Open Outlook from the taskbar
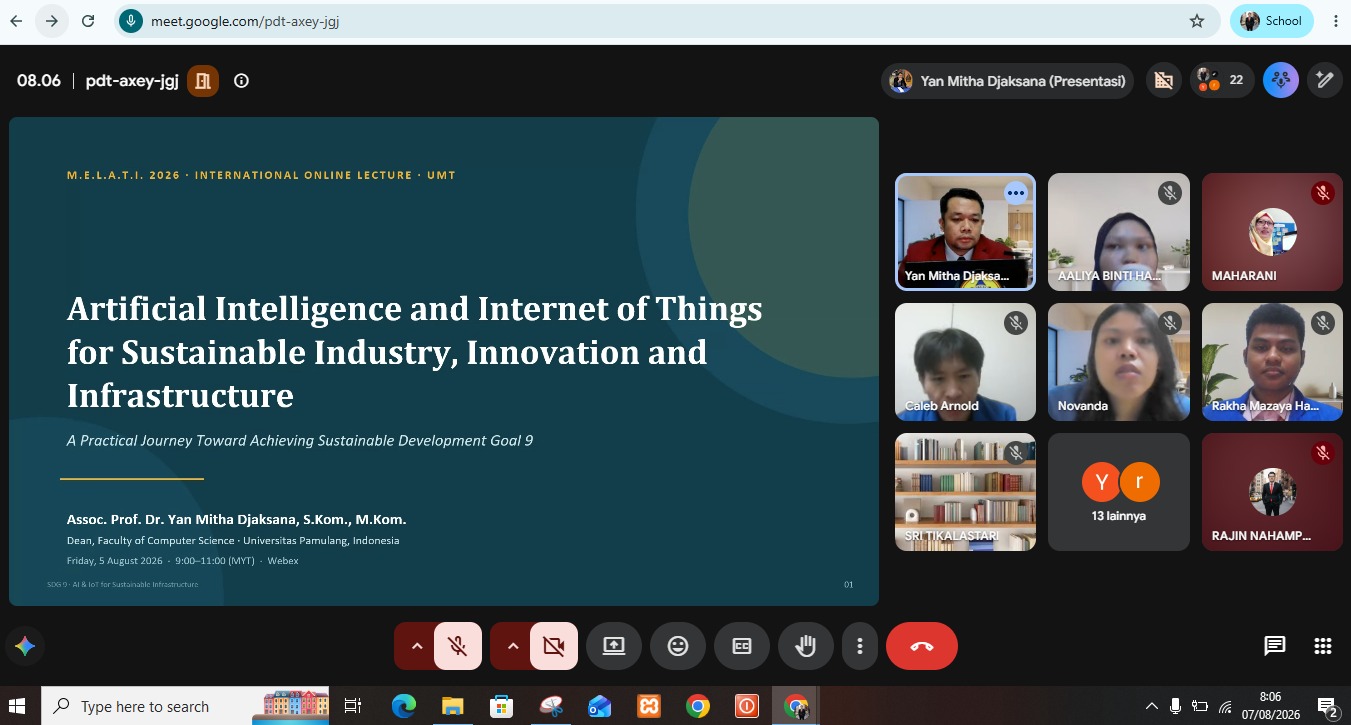1351x725 pixels. coord(600,706)
